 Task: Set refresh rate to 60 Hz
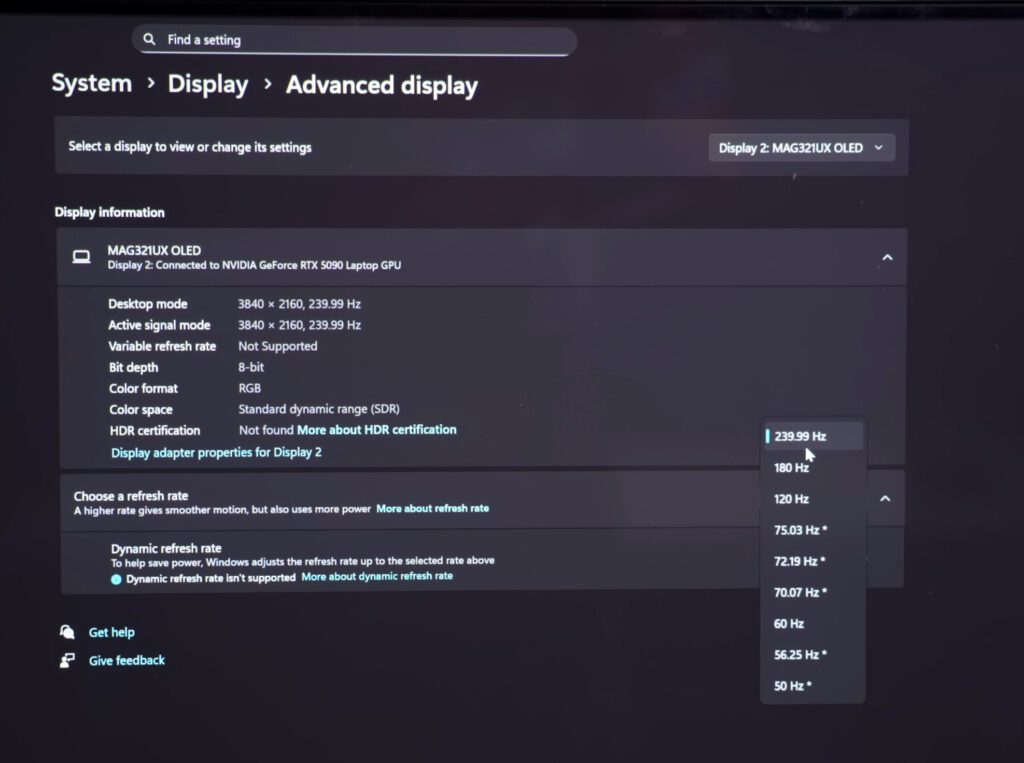[x=789, y=623]
